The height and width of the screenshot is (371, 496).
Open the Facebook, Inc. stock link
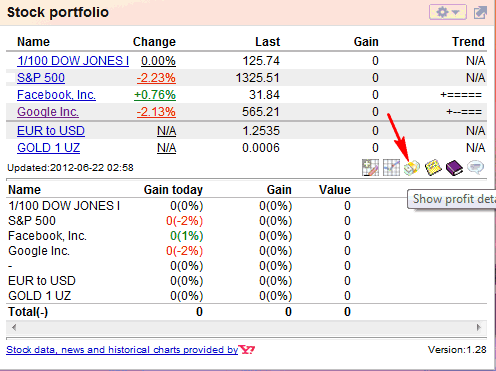click(56, 95)
